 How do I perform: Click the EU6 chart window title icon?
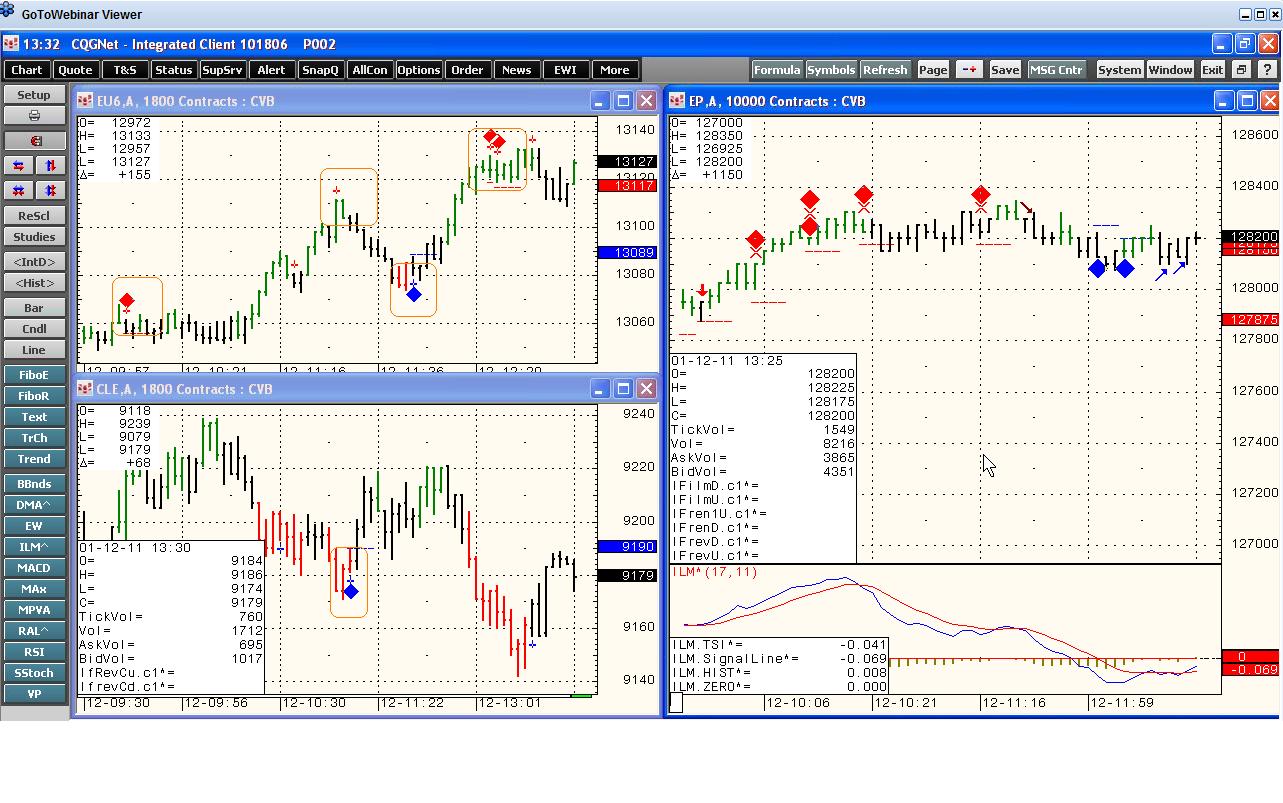86,101
